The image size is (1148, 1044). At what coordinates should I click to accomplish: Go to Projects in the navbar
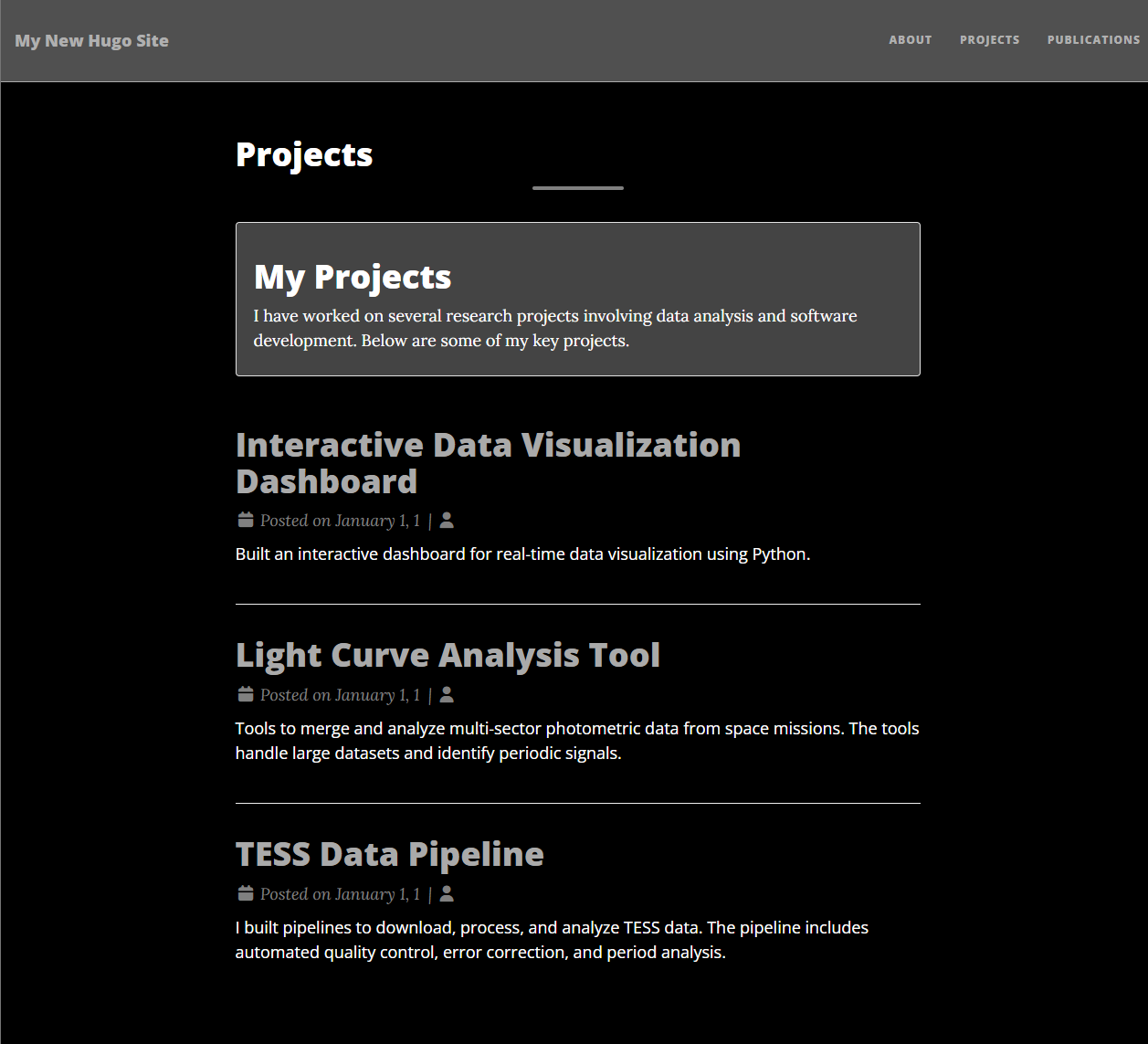pyautogui.click(x=989, y=40)
